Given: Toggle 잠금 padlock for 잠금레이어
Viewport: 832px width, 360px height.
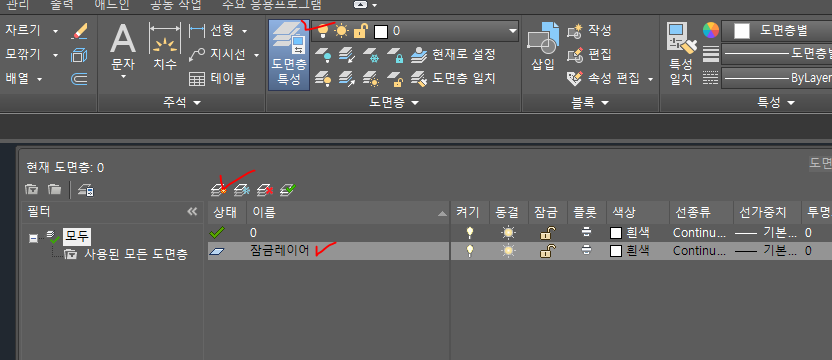Looking at the screenshot, I should pos(548,251).
